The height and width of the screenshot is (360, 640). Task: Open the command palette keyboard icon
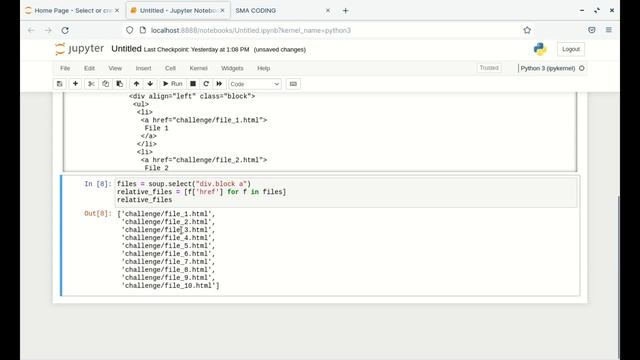293,84
